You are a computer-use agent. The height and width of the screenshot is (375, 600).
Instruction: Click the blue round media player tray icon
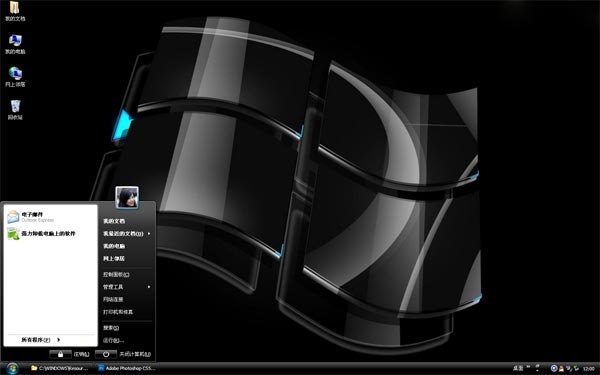point(554,368)
